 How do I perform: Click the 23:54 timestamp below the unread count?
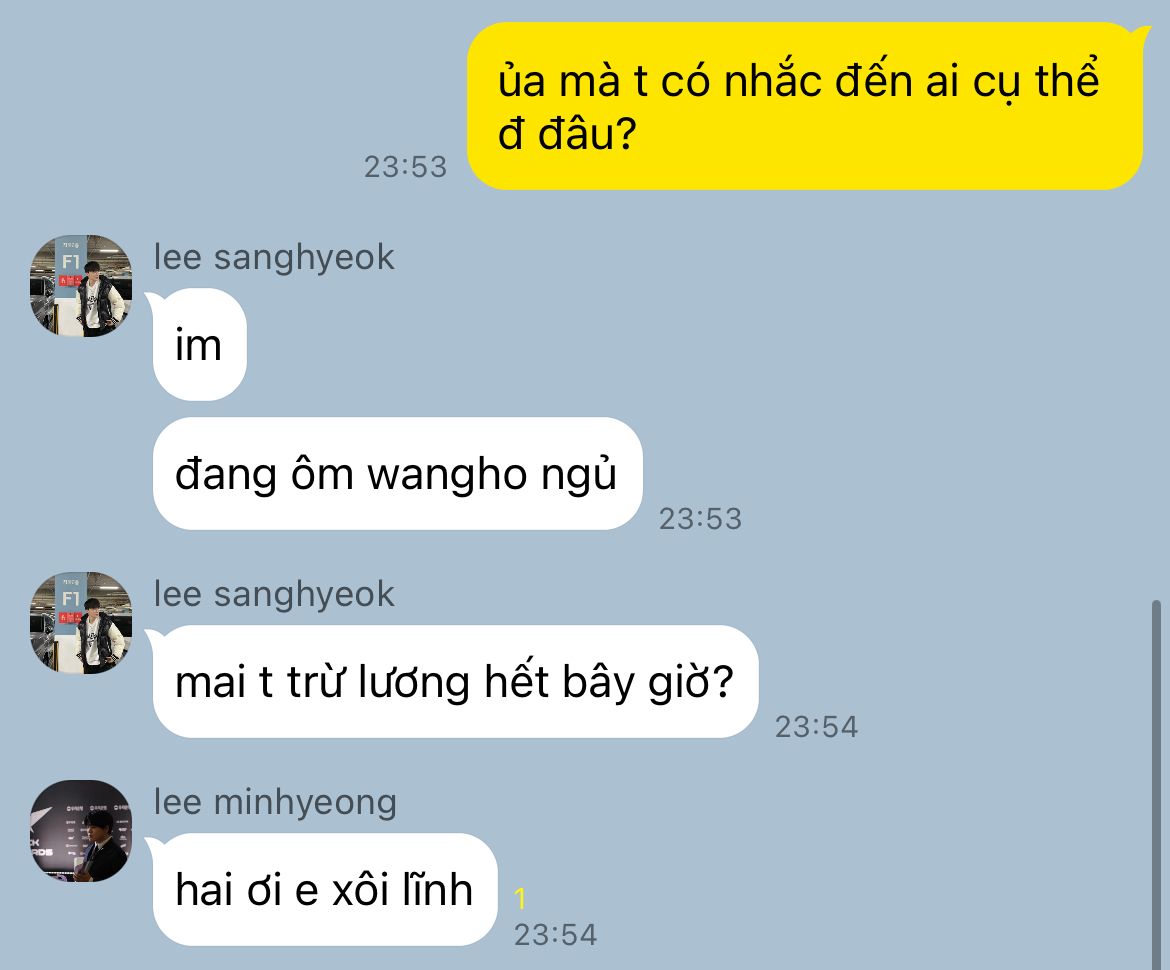pos(555,935)
